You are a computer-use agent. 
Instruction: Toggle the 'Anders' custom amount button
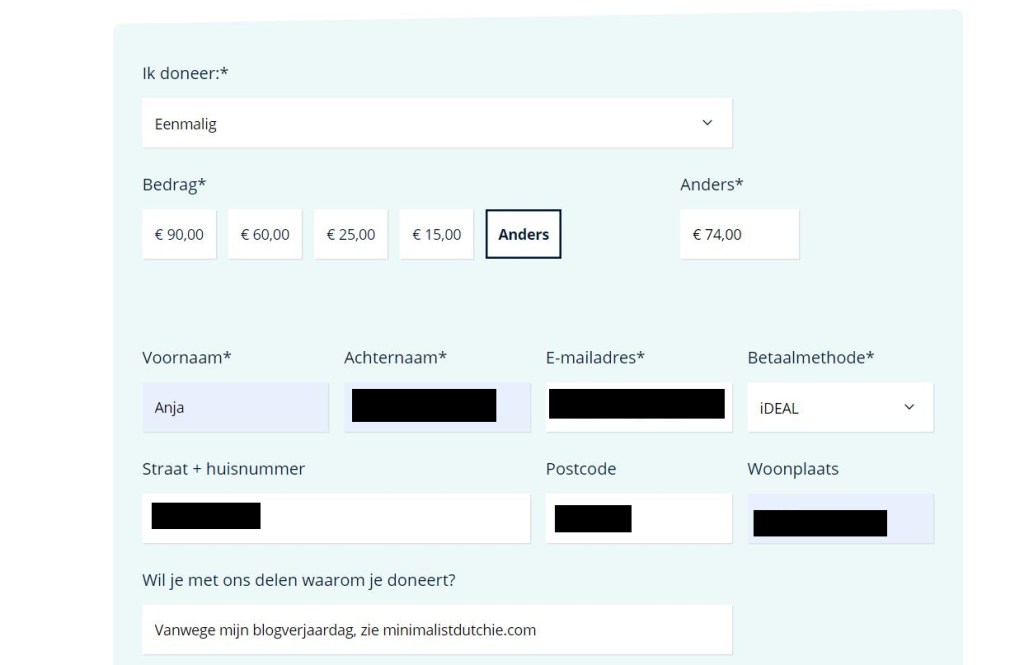coord(523,234)
